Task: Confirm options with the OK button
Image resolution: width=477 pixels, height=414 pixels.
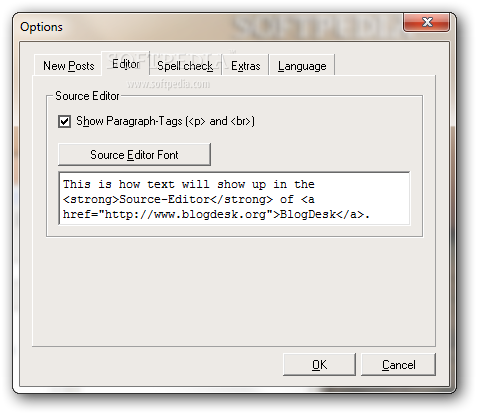Action: click(319, 364)
